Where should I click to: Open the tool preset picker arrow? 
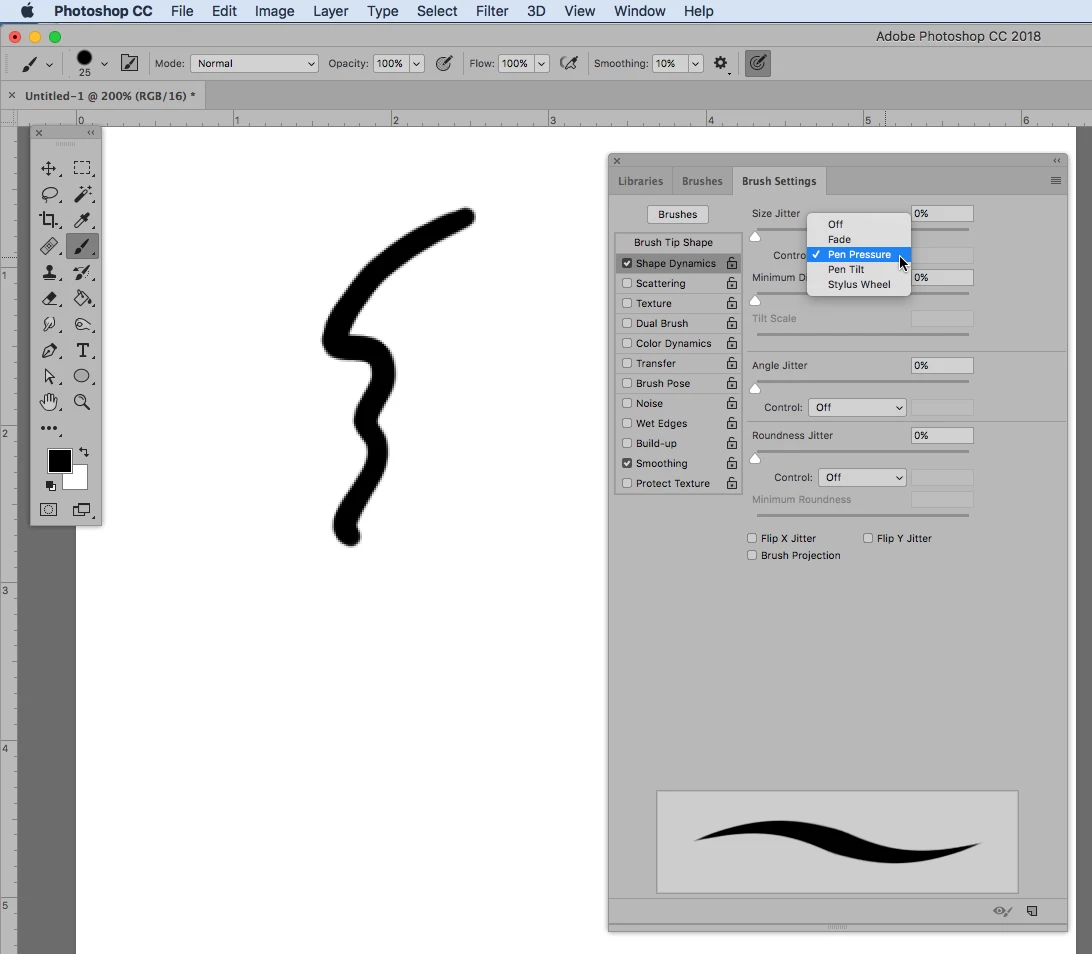[49, 65]
